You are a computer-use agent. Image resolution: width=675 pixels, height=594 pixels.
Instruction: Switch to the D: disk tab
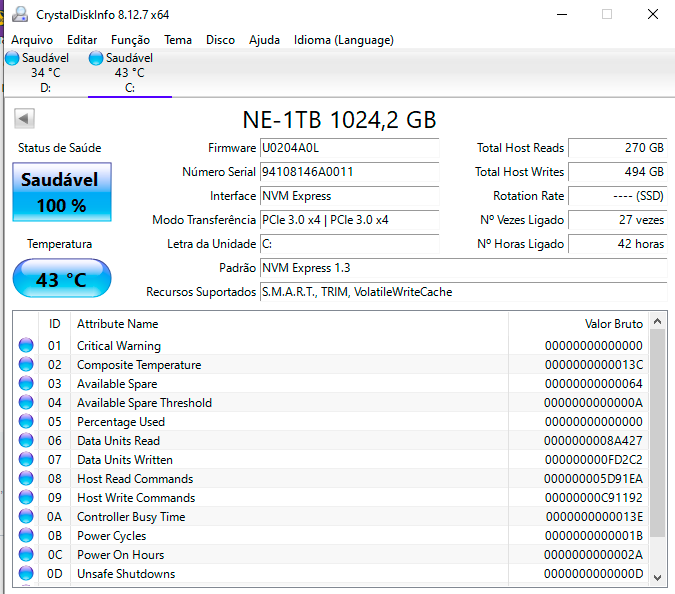point(45,72)
